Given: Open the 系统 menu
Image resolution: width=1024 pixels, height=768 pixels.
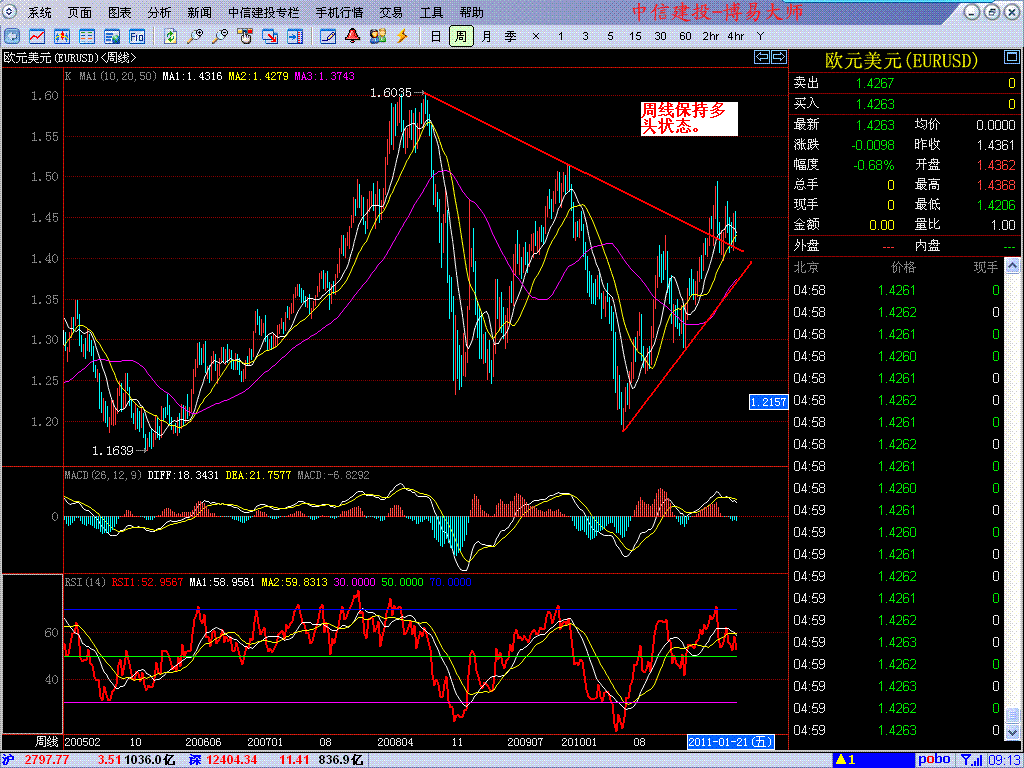Looking at the screenshot, I should (x=40, y=12).
